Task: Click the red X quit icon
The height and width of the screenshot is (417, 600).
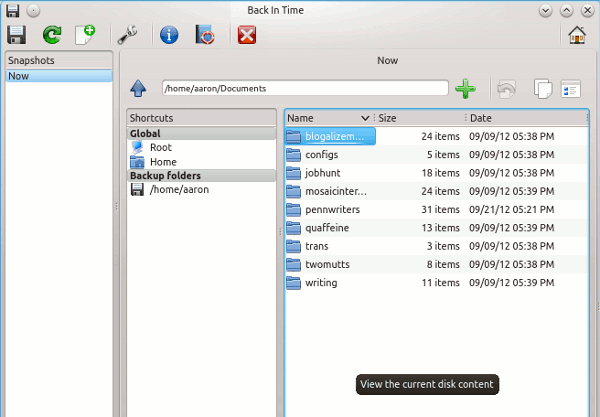Action: pos(247,35)
